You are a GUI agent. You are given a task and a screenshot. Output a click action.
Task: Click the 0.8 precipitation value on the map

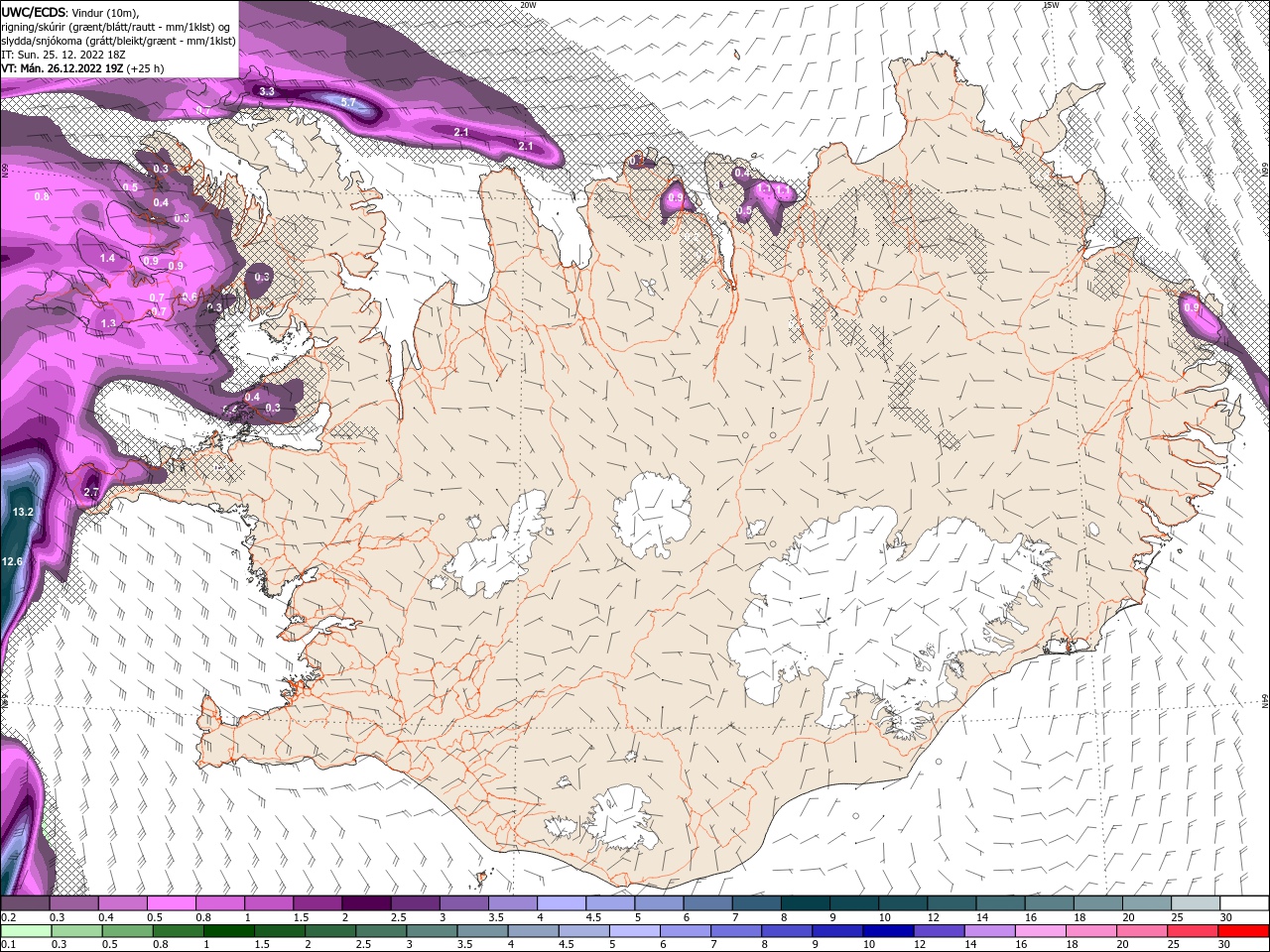(42, 196)
